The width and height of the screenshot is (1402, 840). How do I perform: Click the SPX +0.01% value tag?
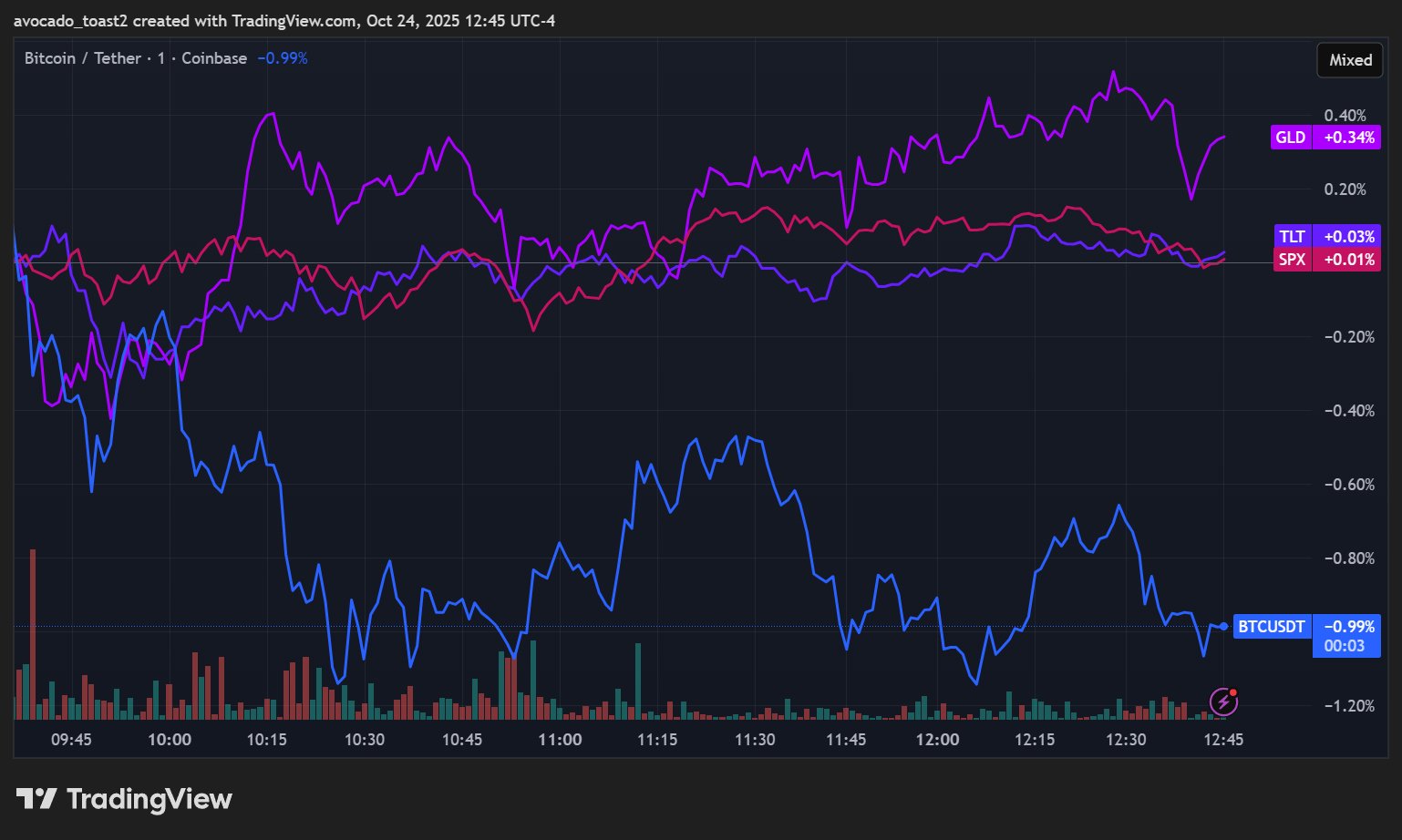1348,260
